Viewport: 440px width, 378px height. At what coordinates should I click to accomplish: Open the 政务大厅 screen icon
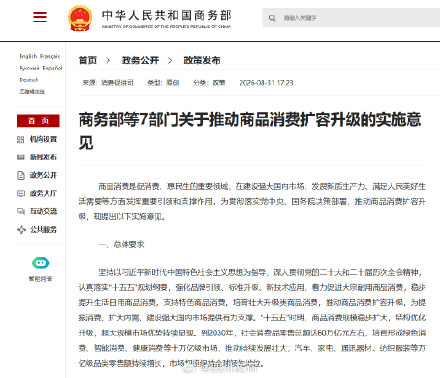pos(21,193)
